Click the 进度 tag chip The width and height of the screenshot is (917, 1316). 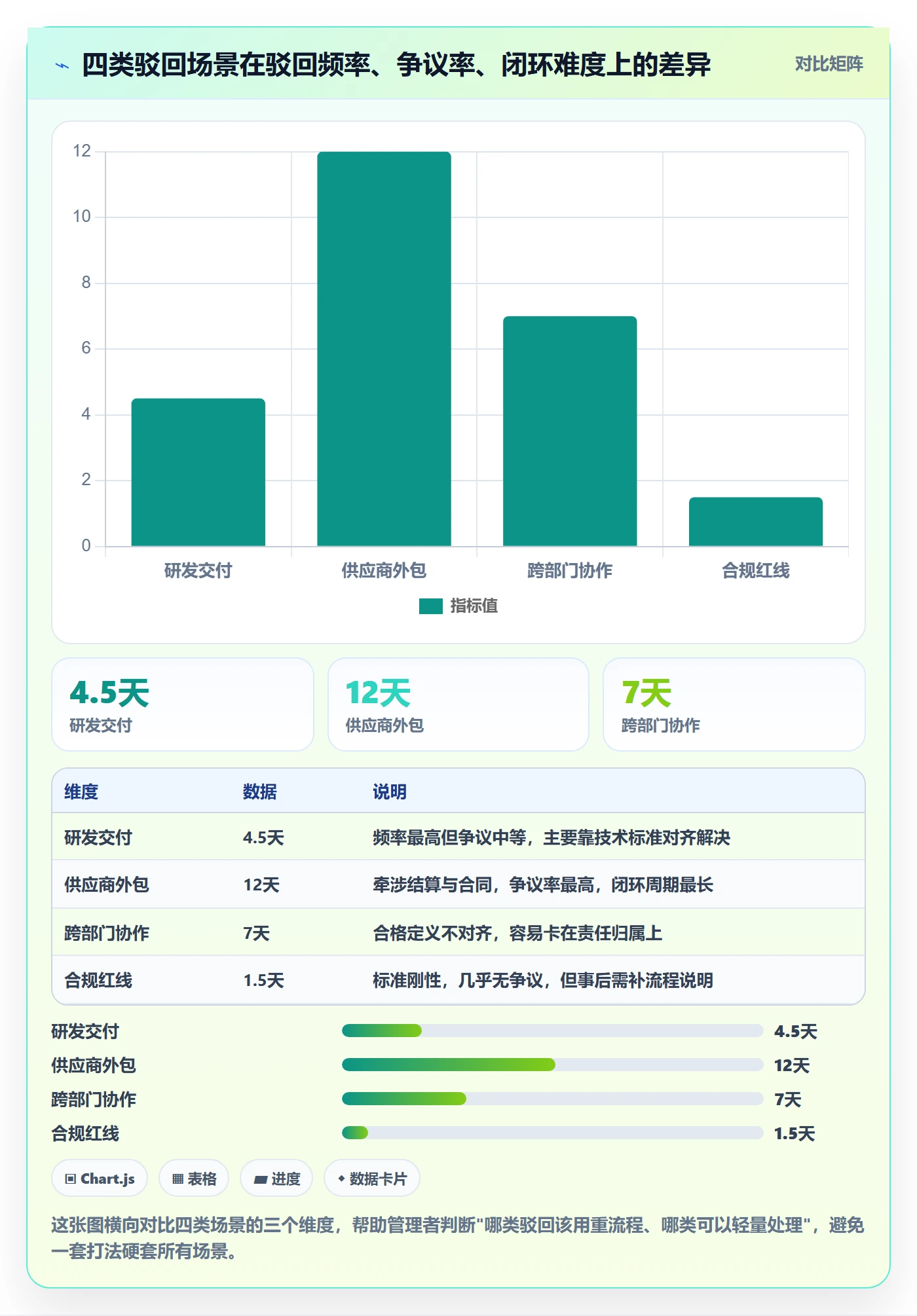point(276,1179)
